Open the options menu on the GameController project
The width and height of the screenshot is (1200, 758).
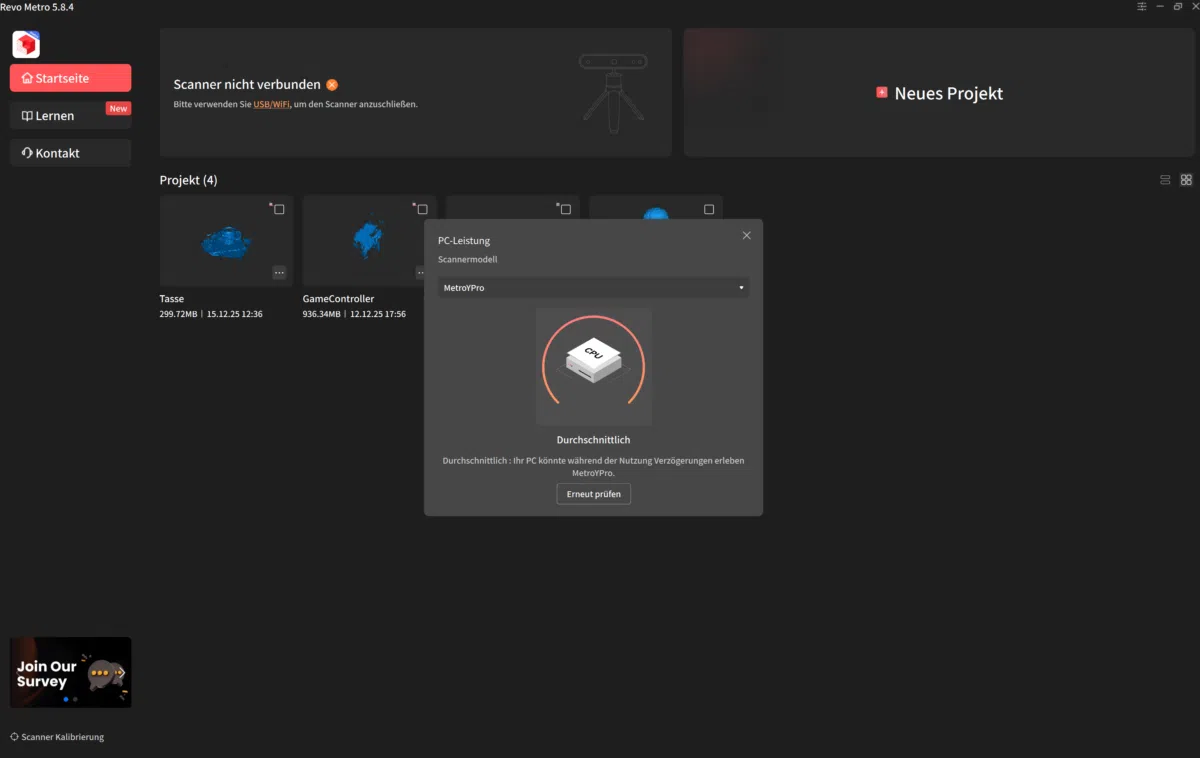tap(421, 271)
